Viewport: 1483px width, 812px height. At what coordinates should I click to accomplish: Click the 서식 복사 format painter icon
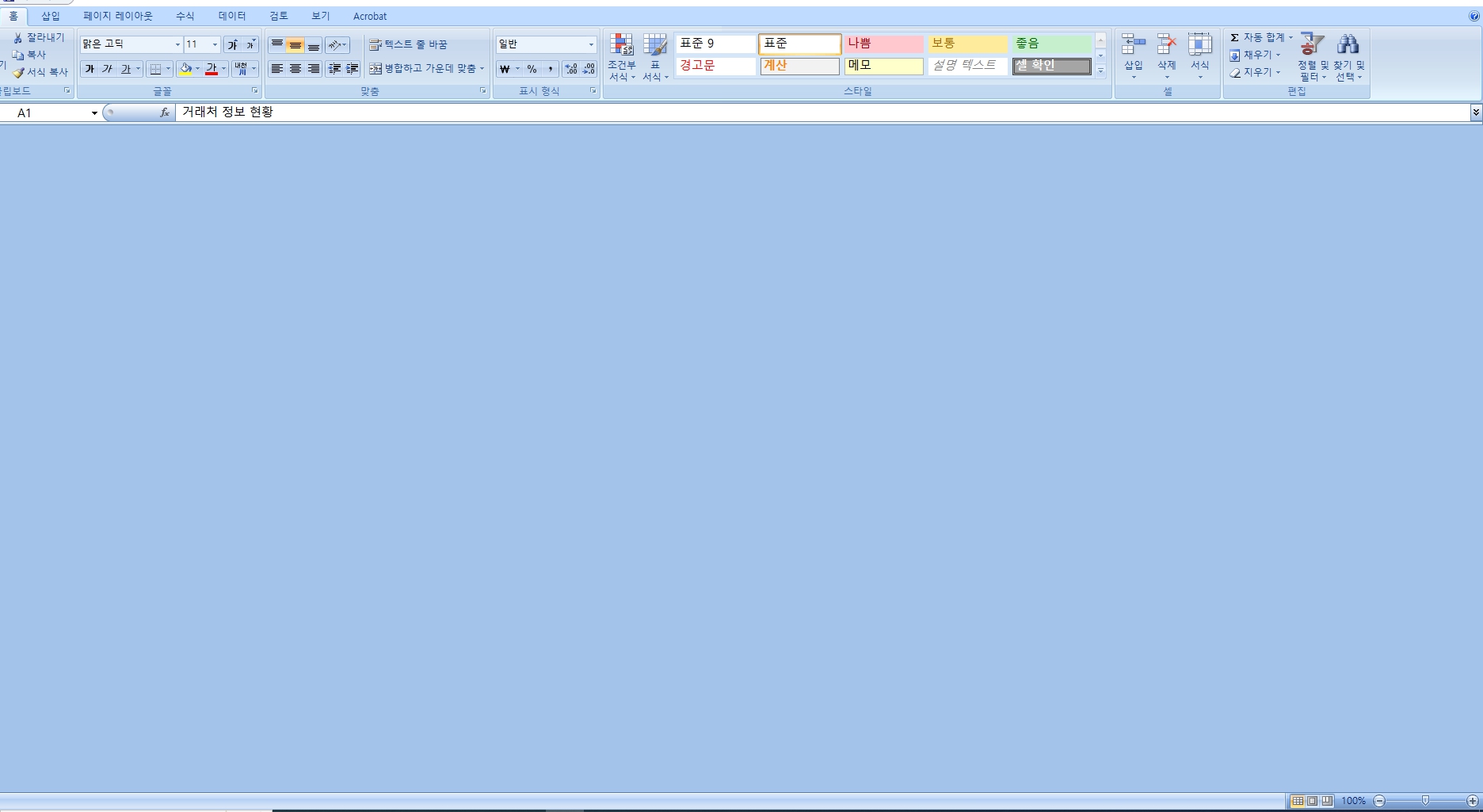[19, 72]
